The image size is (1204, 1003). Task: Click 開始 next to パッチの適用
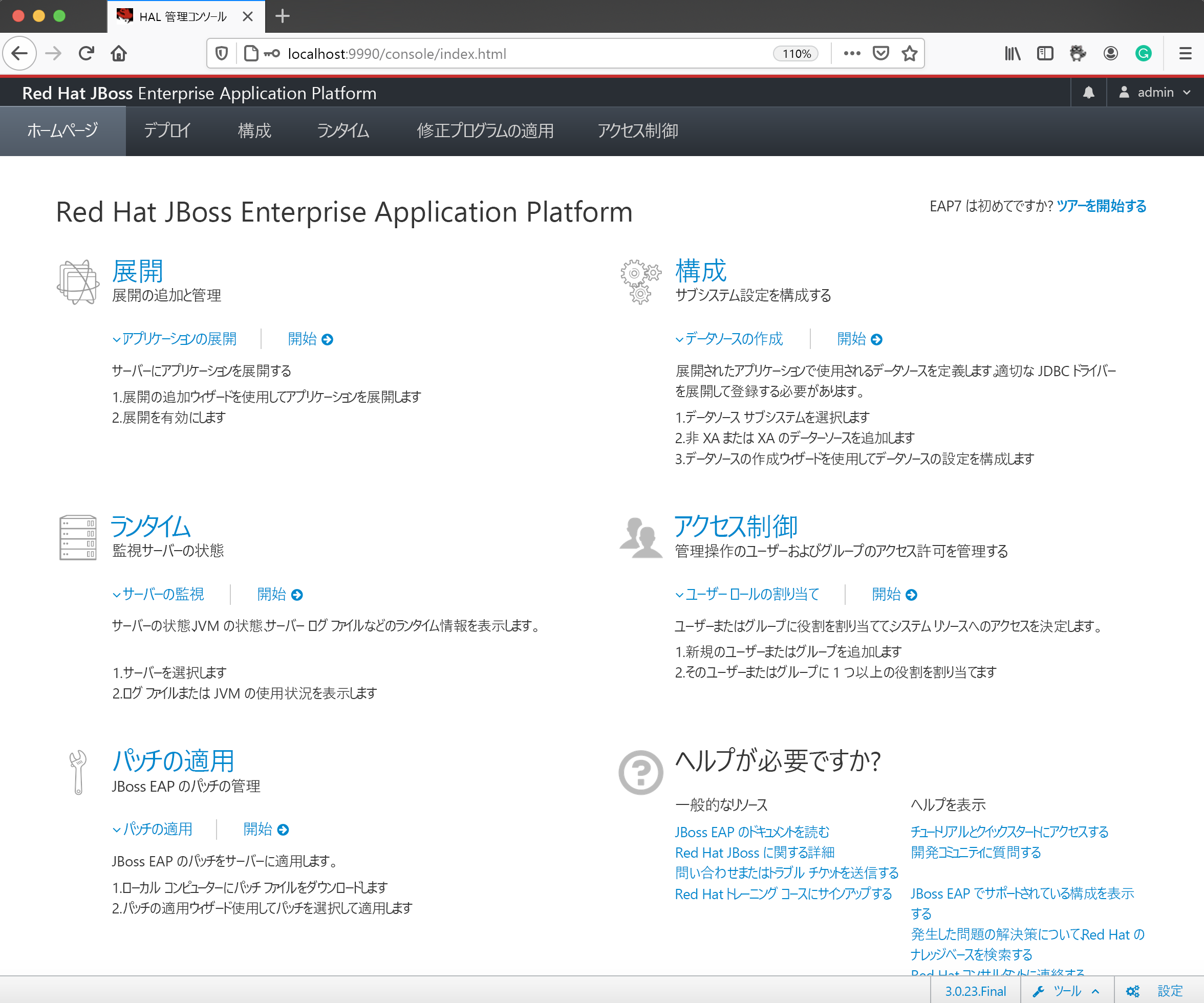(266, 830)
